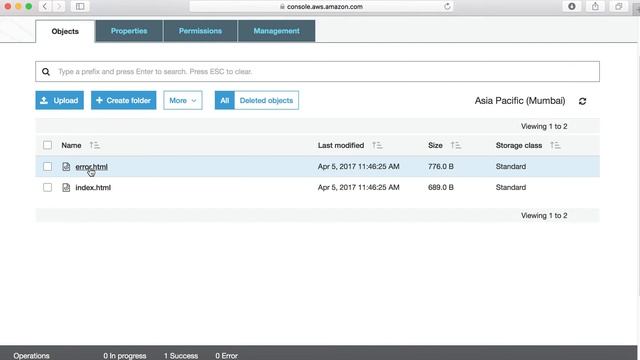Image resolution: width=640 pixels, height=360 pixels.
Task: Click '1 Success' in operations bar
Action: tap(181, 356)
